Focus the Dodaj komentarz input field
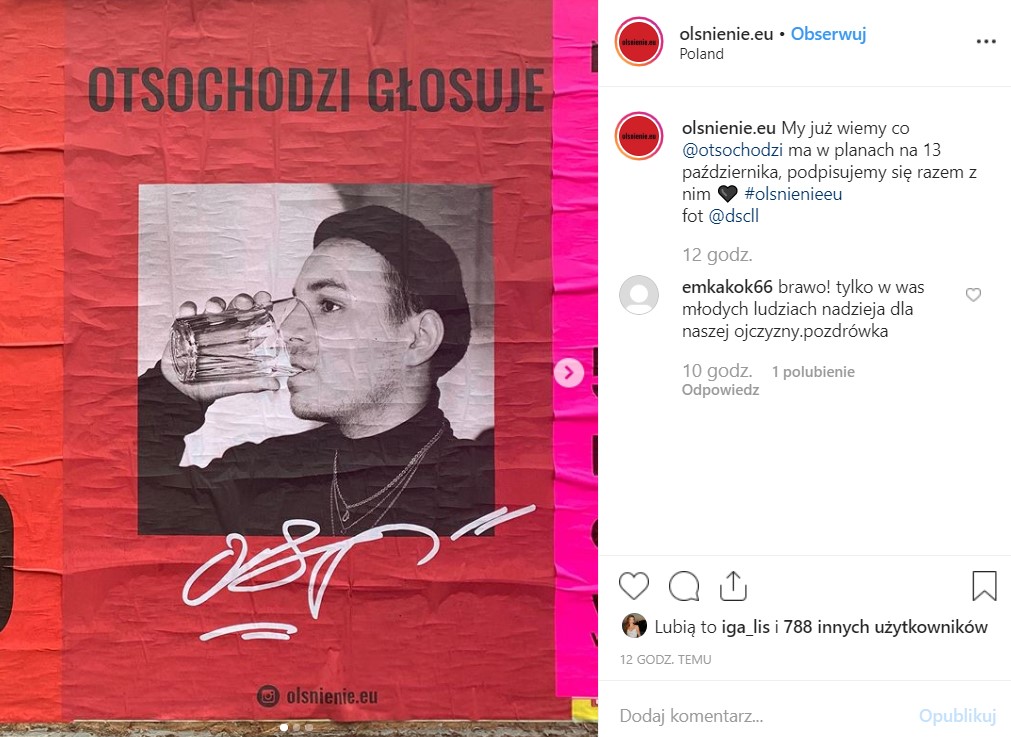 click(x=761, y=716)
